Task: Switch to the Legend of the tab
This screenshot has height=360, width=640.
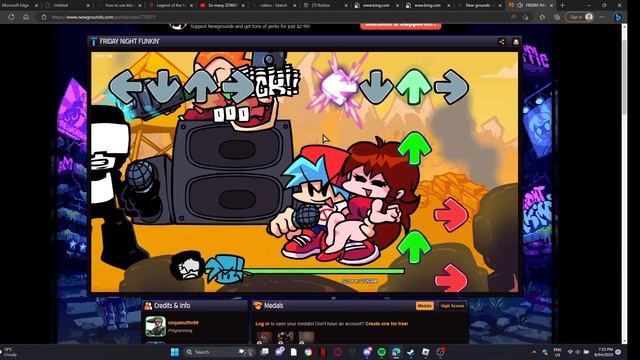Action: pyautogui.click(x=170, y=5)
